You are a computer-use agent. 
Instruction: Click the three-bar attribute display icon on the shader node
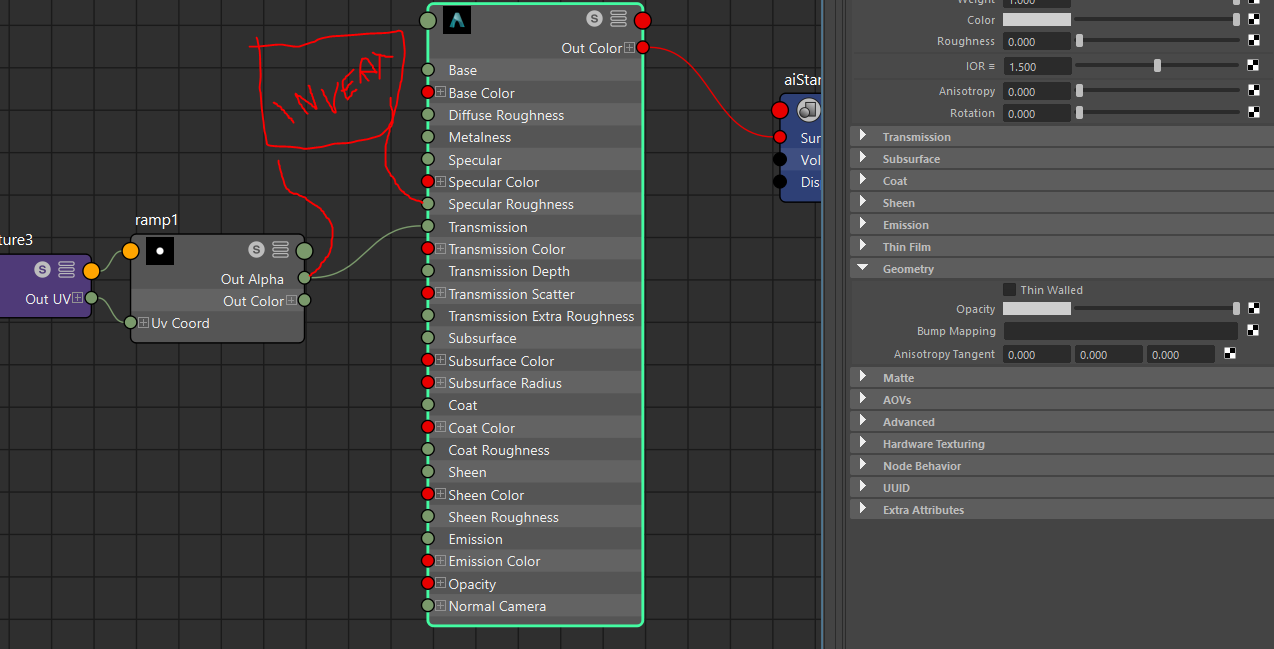[617, 18]
